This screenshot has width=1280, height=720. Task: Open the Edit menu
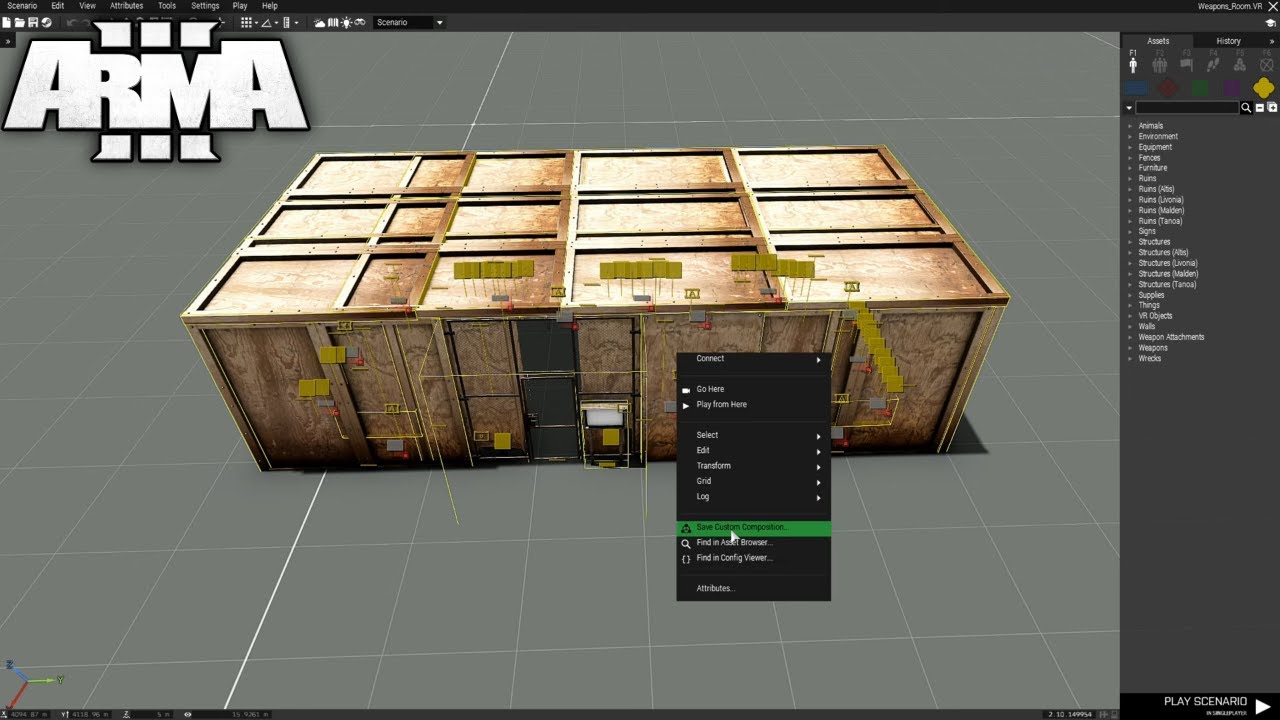(x=58, y=6)
